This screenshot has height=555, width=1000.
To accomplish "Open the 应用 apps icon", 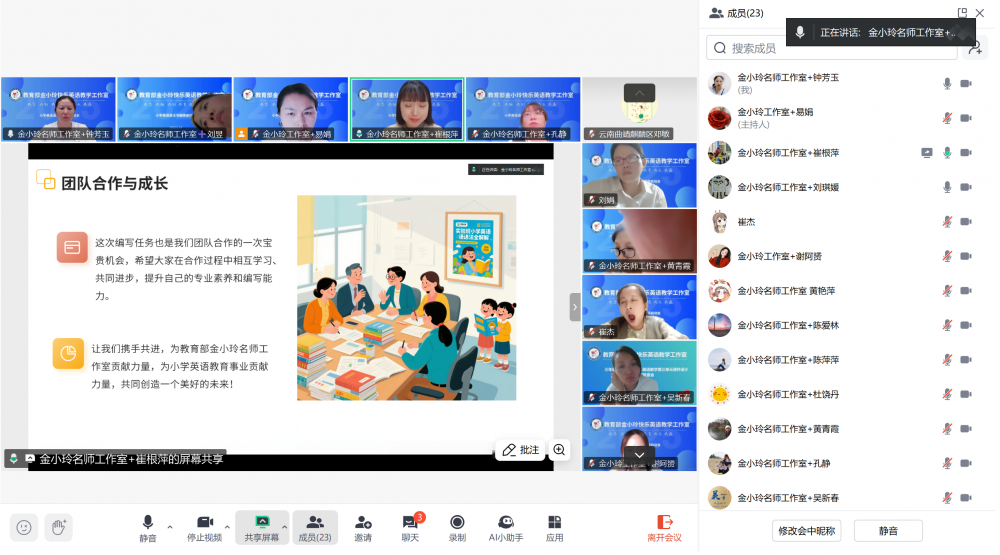I will click(554, 527).
